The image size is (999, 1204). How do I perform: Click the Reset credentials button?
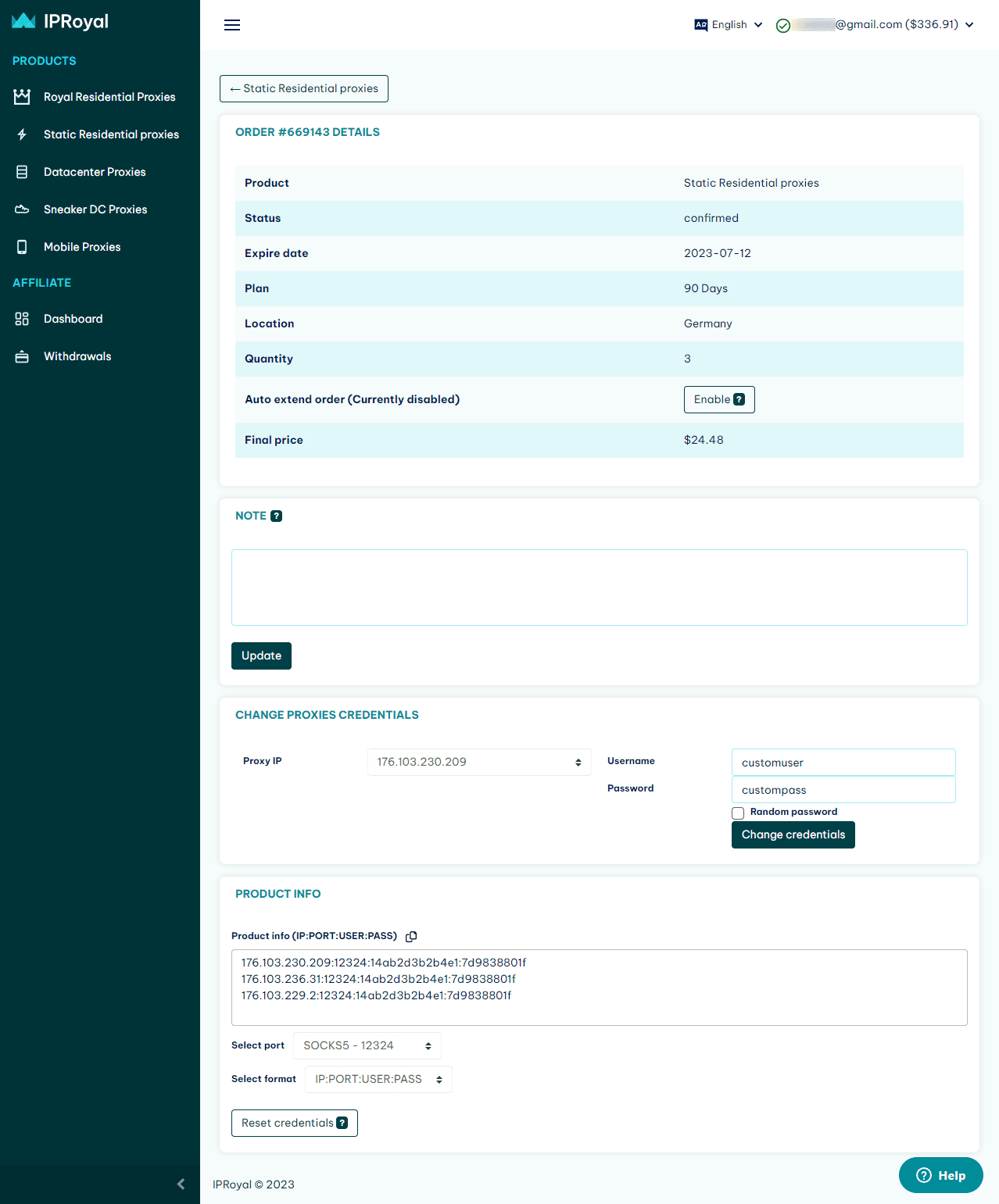(x=295, y=1123)
